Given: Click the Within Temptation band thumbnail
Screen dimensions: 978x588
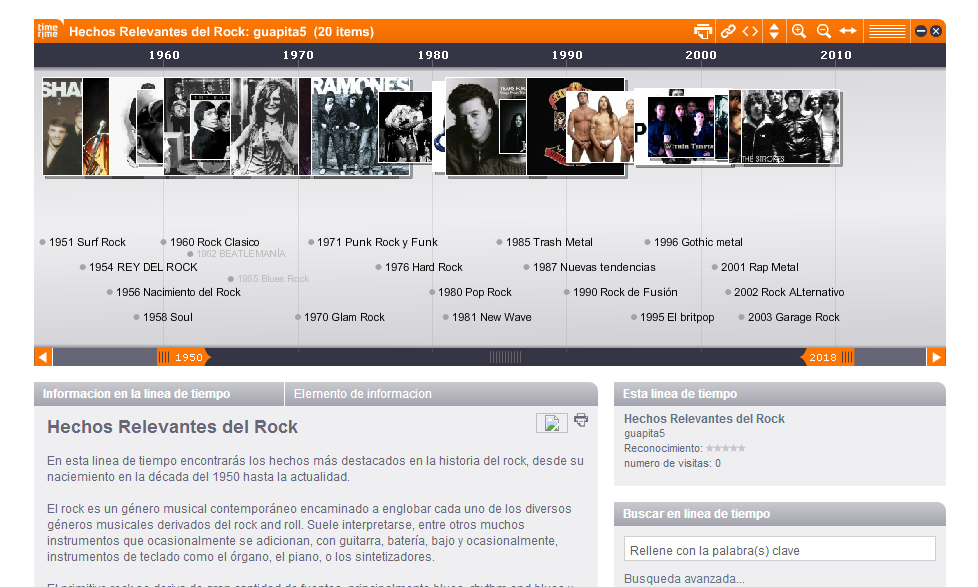Looking at the screenshot, I should (680, 127).
